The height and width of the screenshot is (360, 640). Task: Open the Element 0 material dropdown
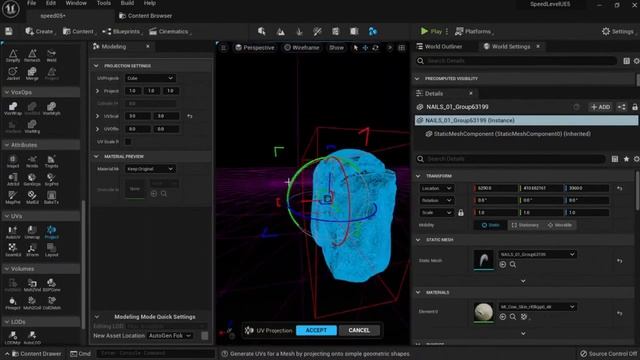pyautogui.click(x=537, y=307)
